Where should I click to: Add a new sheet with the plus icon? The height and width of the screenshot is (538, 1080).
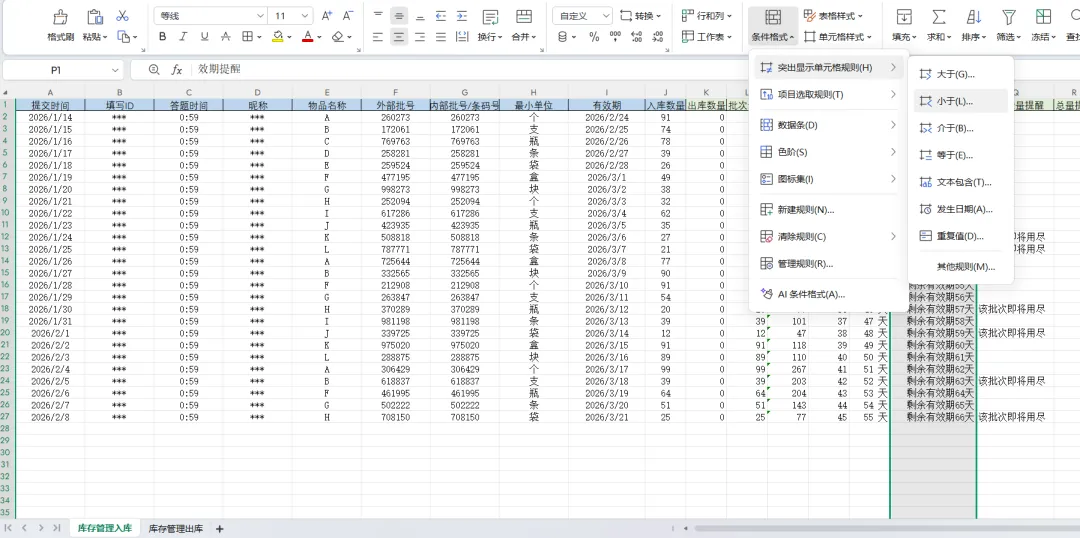pyautogui.click(x=220, y=529)
